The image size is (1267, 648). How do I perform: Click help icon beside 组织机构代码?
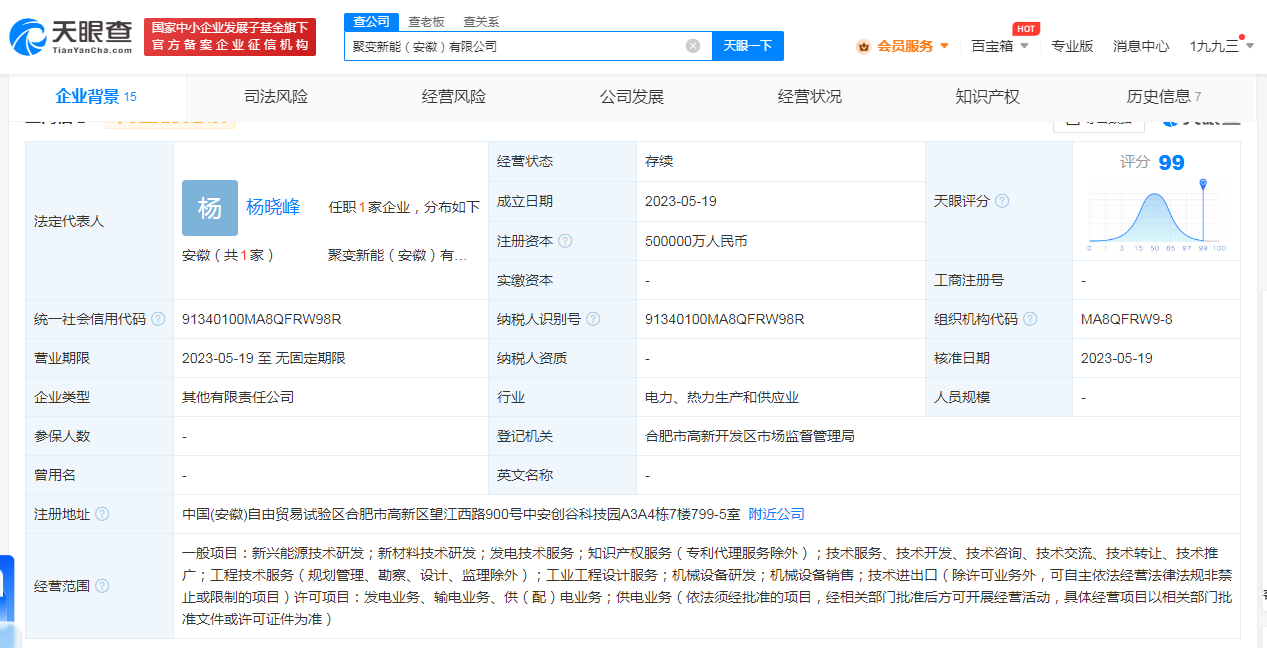tap(1030, 319)
